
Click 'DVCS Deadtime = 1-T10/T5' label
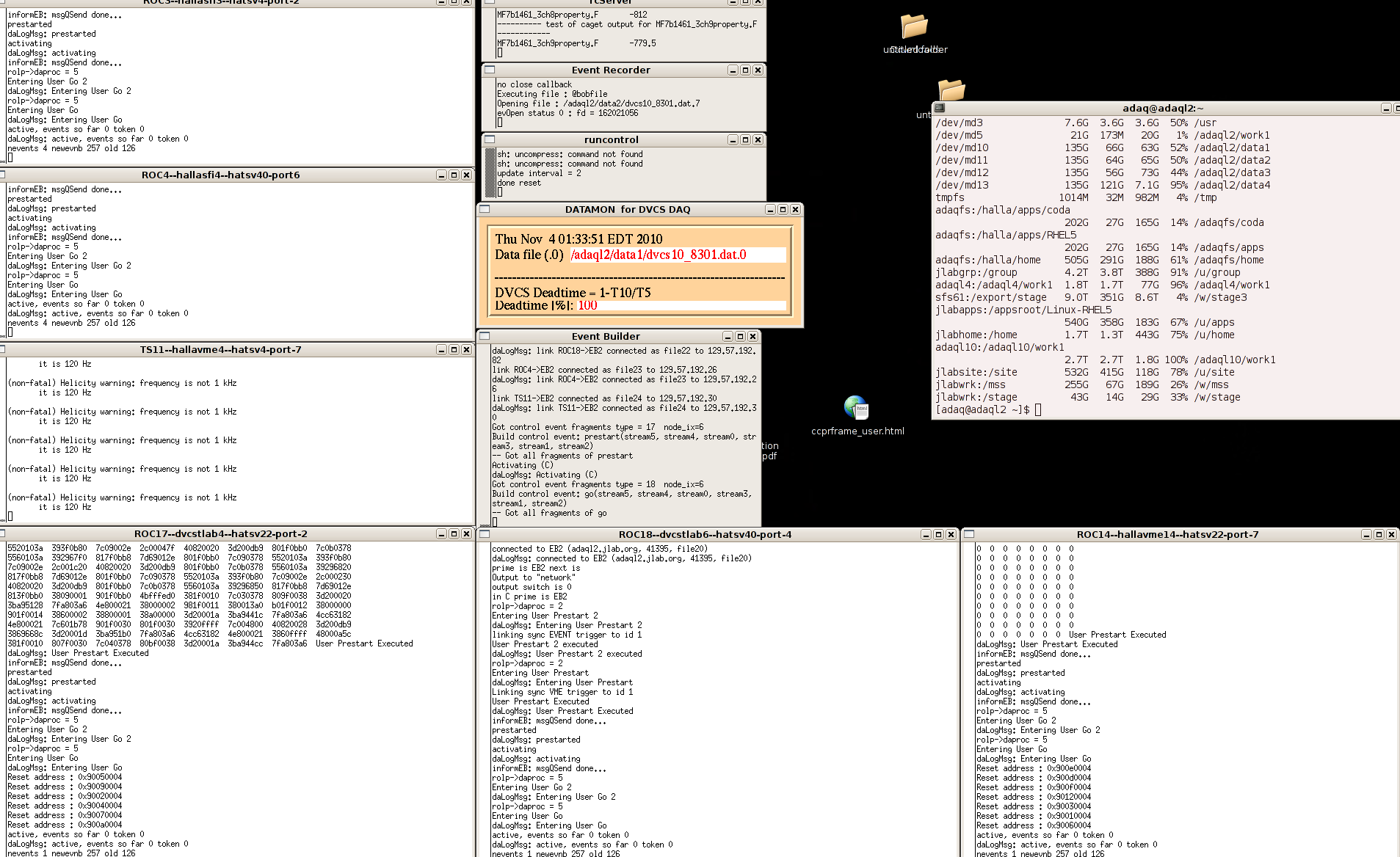coord(573,292)
